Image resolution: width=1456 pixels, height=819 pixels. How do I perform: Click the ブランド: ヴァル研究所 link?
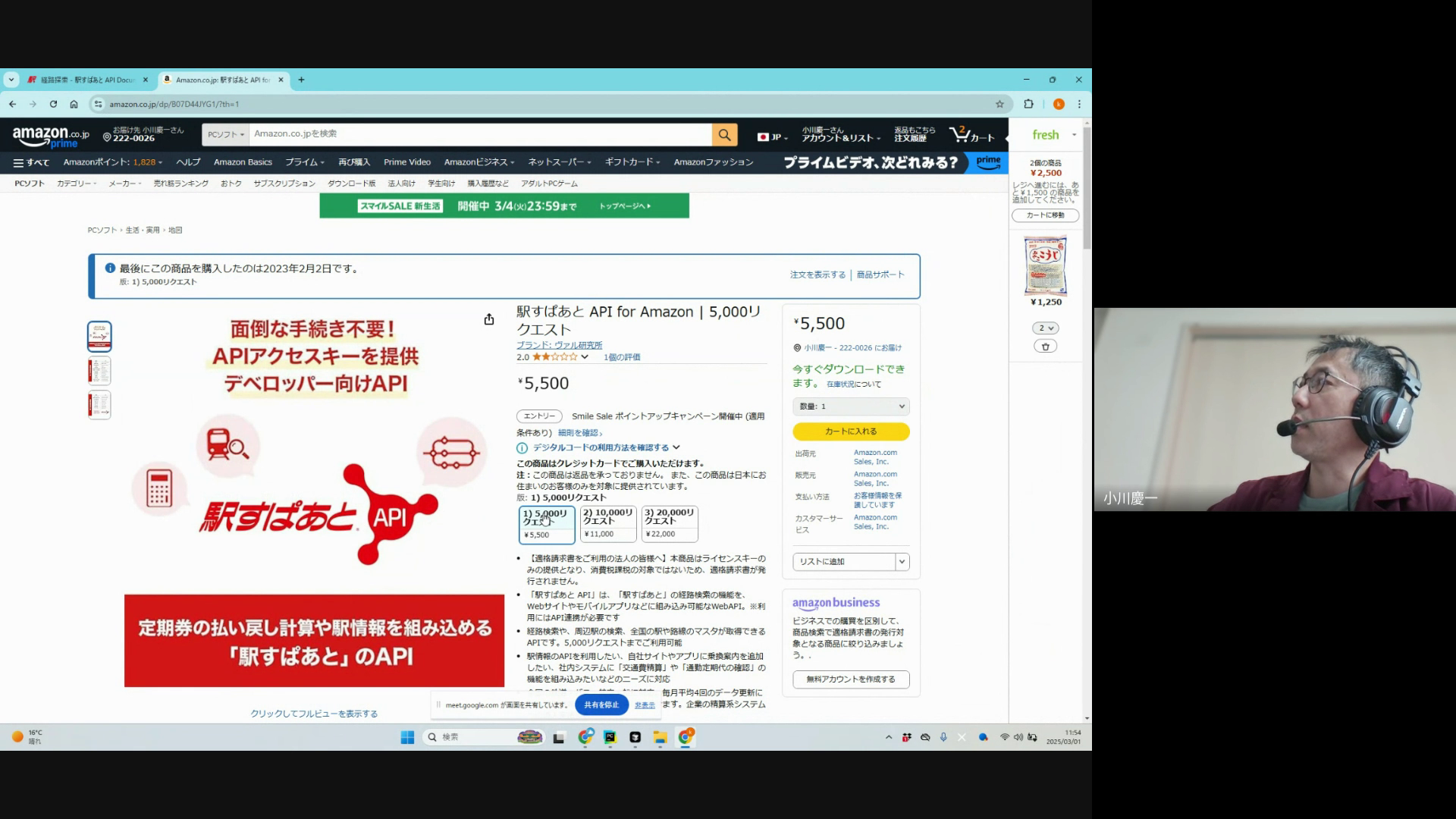pos(559,345)
